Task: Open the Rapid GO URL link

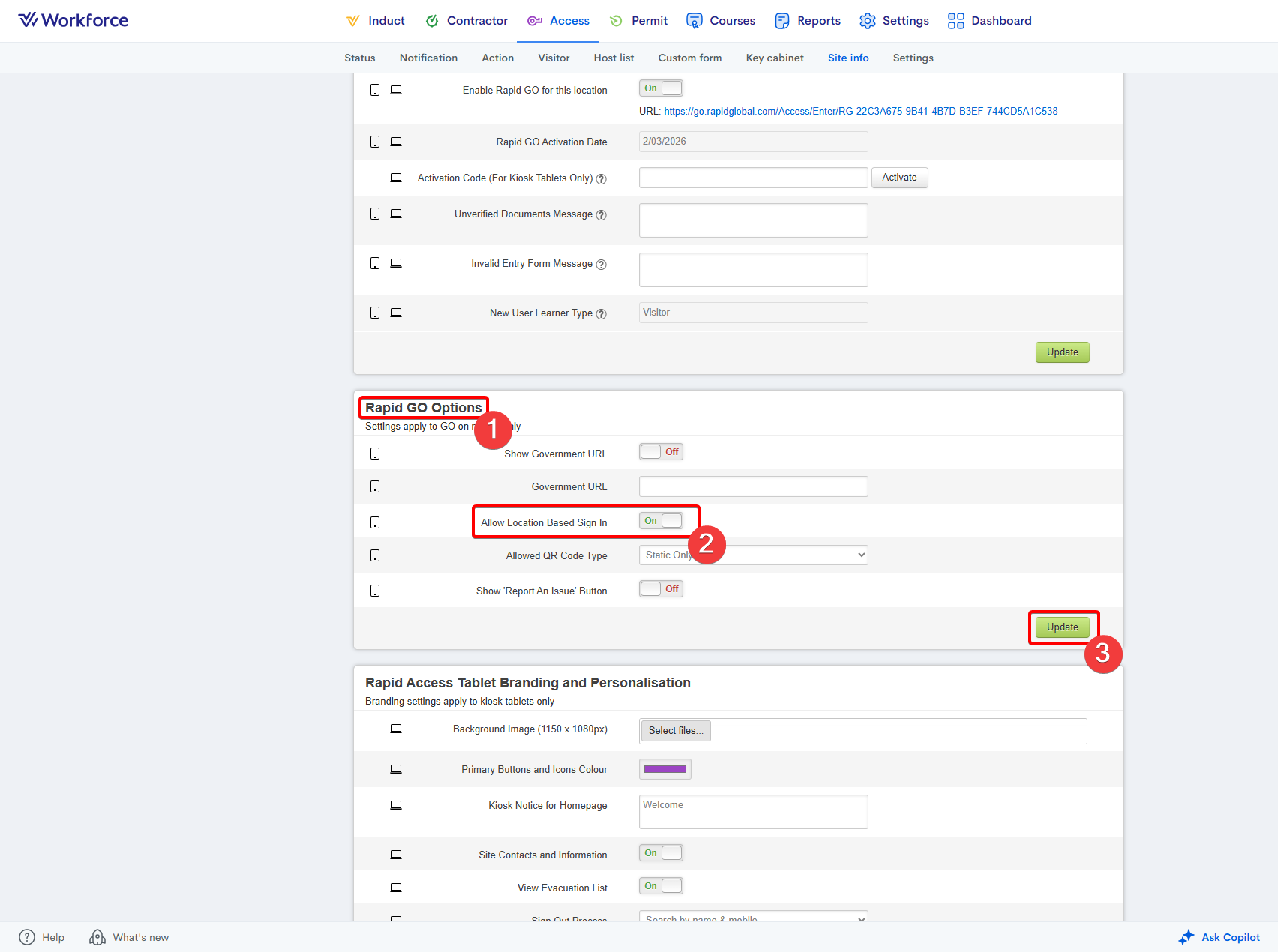Action: tap(860, 112)
